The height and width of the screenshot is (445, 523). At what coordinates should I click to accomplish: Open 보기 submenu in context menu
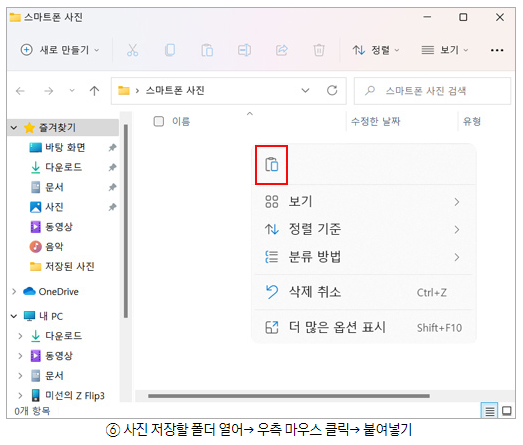pos(364,201)
